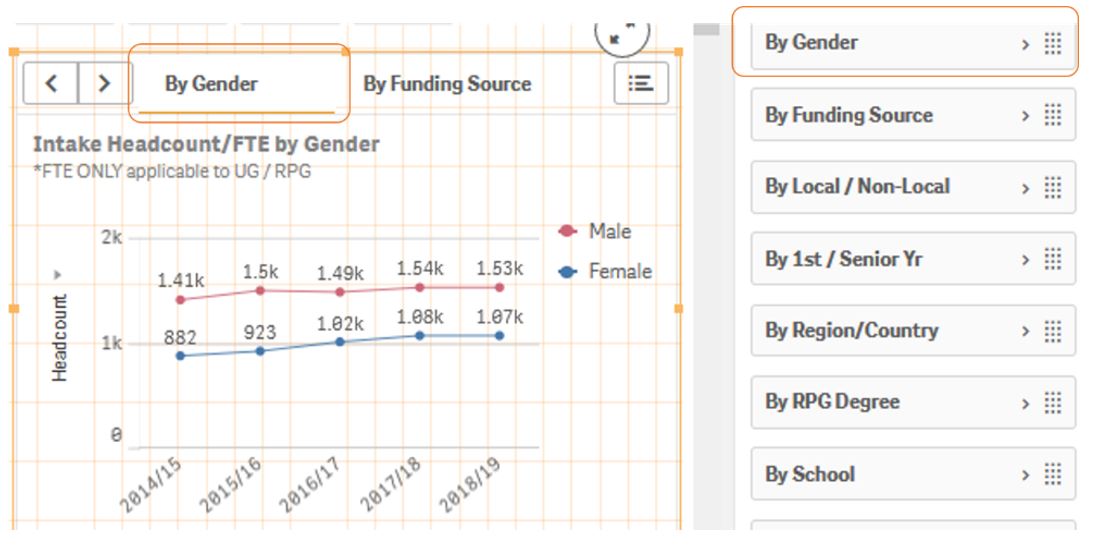Expand the By Region/Country chevron

1025,332
